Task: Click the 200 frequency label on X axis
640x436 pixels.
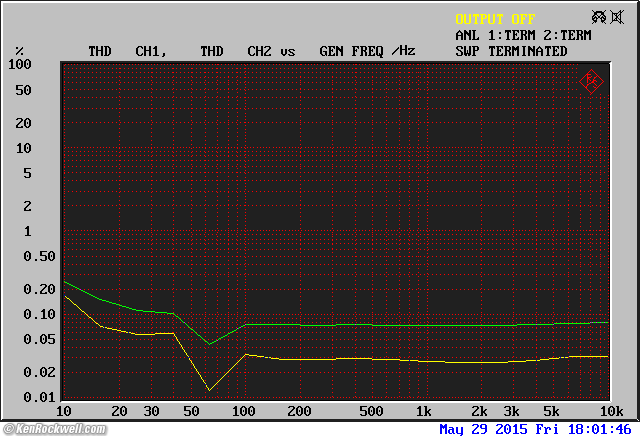Action: coord(299,412)
